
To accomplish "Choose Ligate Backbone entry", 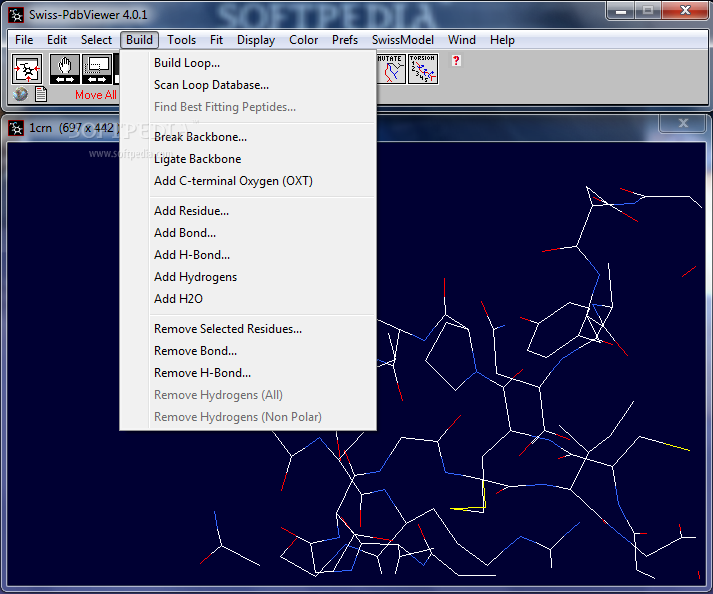I will click(248, 159).
